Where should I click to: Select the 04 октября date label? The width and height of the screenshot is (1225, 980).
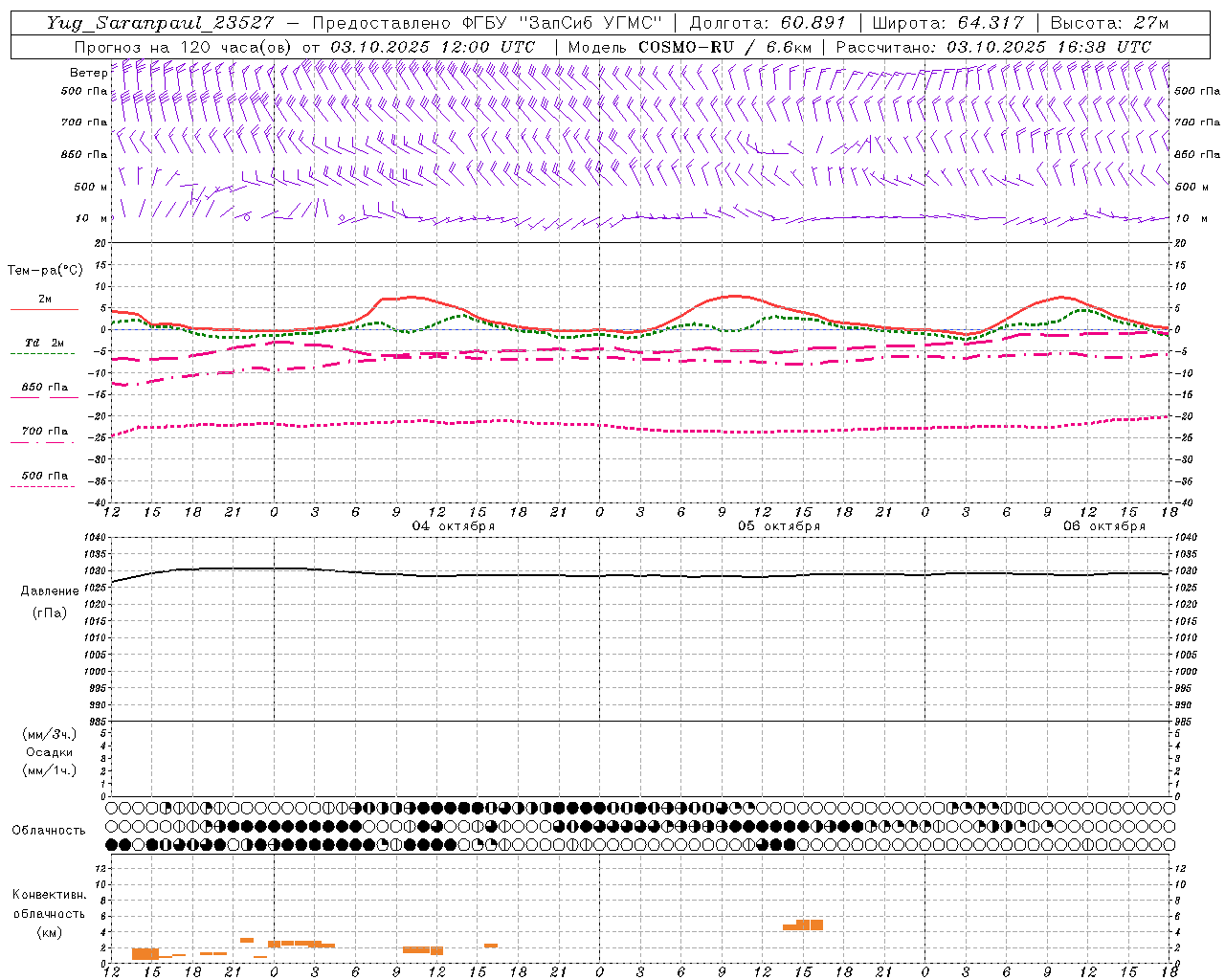click(454, 526)
